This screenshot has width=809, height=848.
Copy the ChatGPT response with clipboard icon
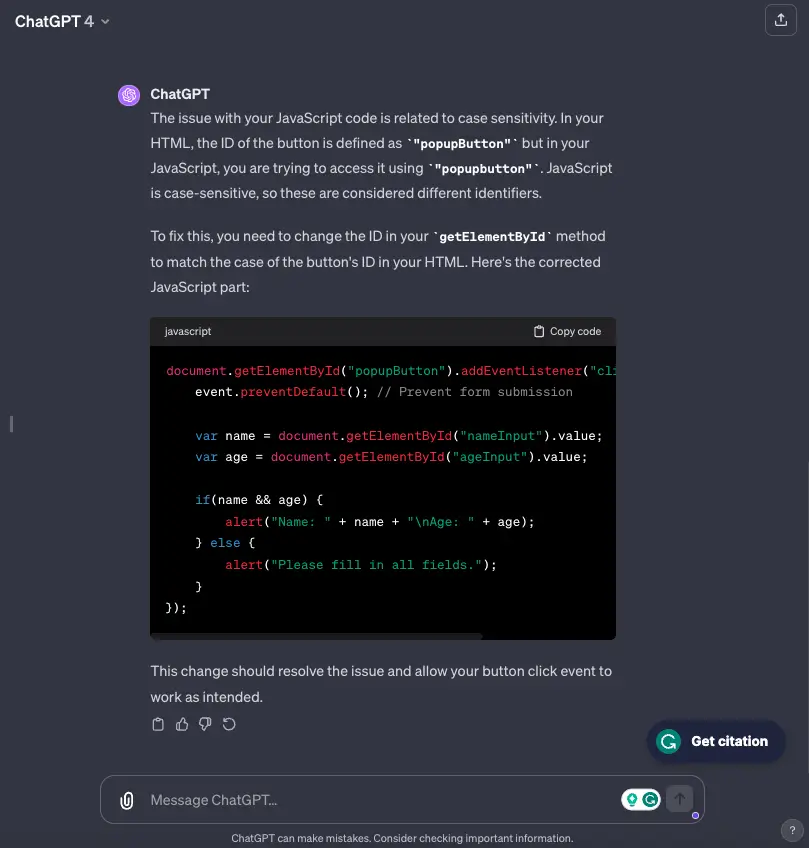[158, 724]
